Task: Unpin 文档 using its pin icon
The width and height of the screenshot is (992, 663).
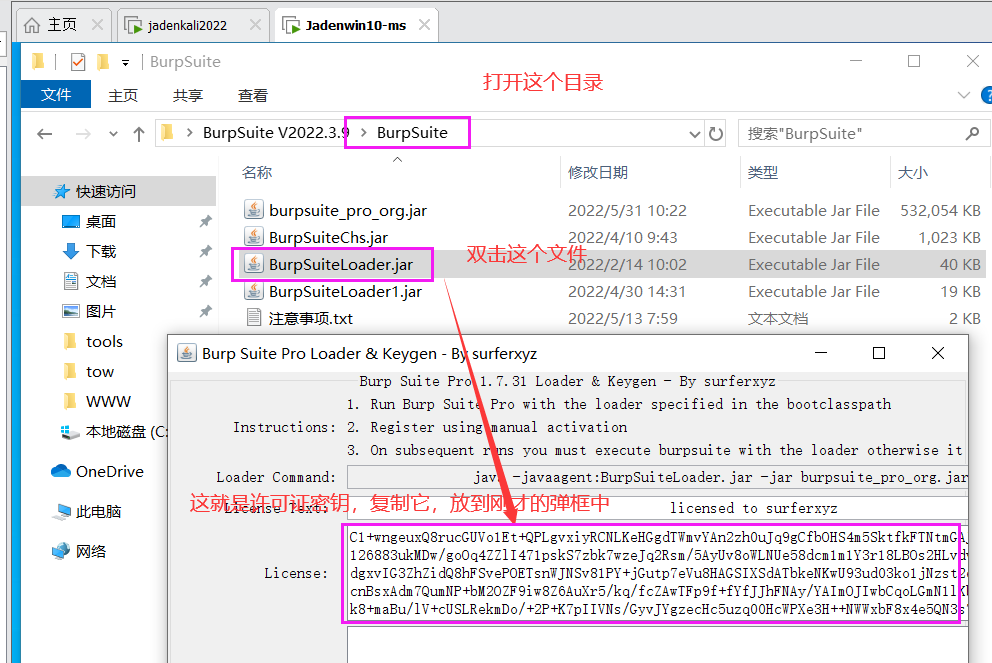Action: (206, 282)
